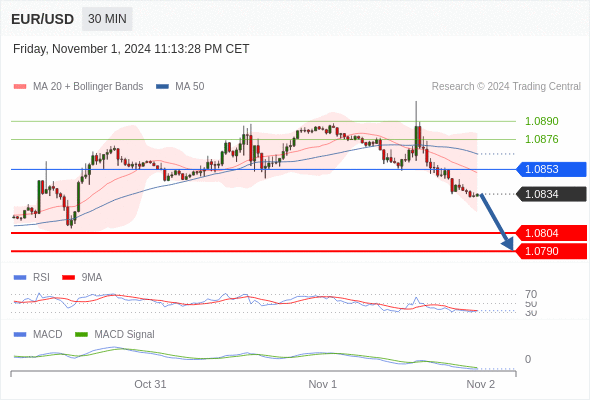Click the 30 MIN timeframe badge
Image resolution: width=590 pixels, height=400 pixels.
point(107,19)
